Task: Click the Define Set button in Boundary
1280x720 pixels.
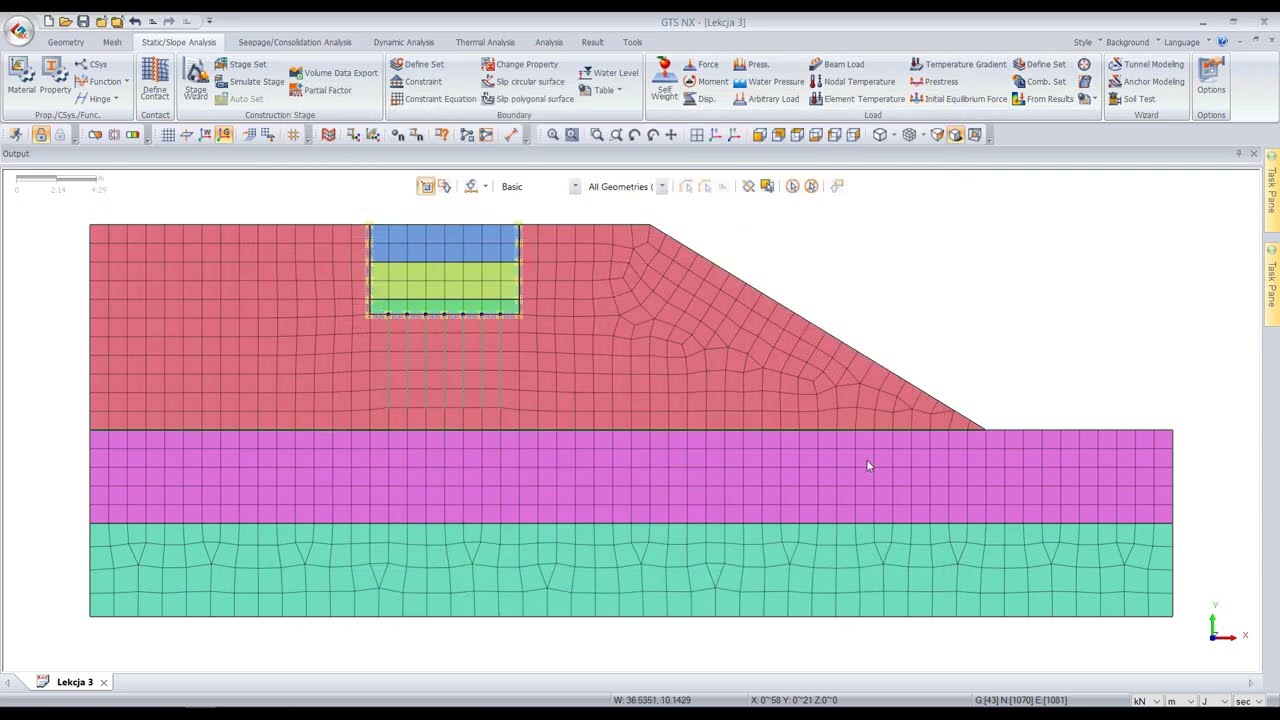Action: click(x=417, y=64)
